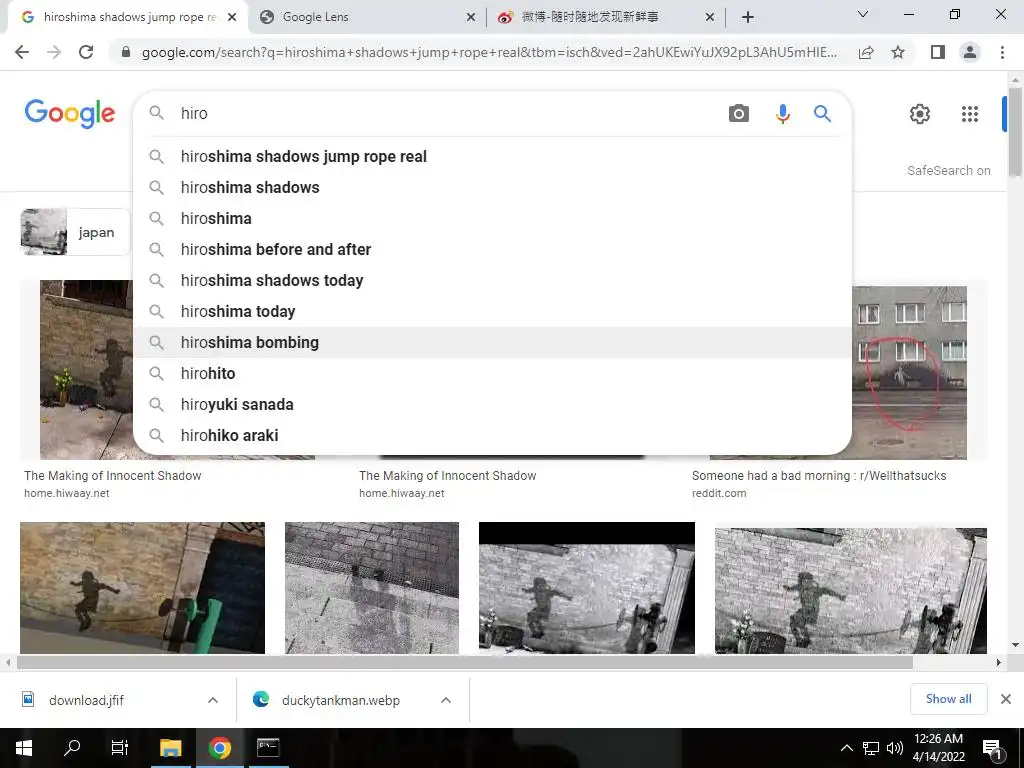1024x768 pixels.
Task: Open download.jfif from downloads bar
Action: [86, 700]
